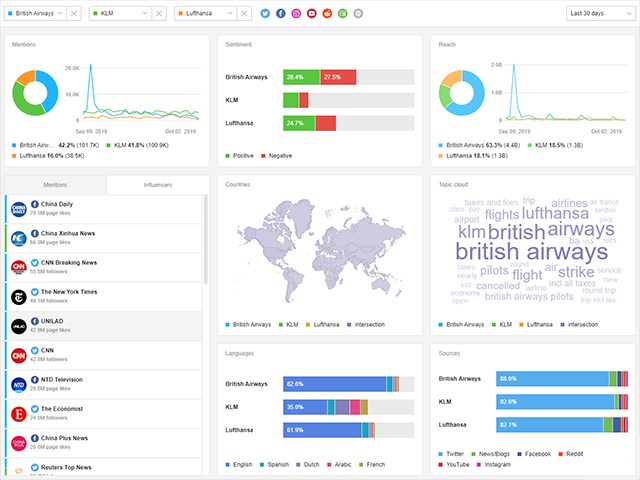The height and width of the screenshot is (480, 640).
Task: Toggle the green News/Blogs source icon
Action: pyautogui.click(x=343, y=13)
